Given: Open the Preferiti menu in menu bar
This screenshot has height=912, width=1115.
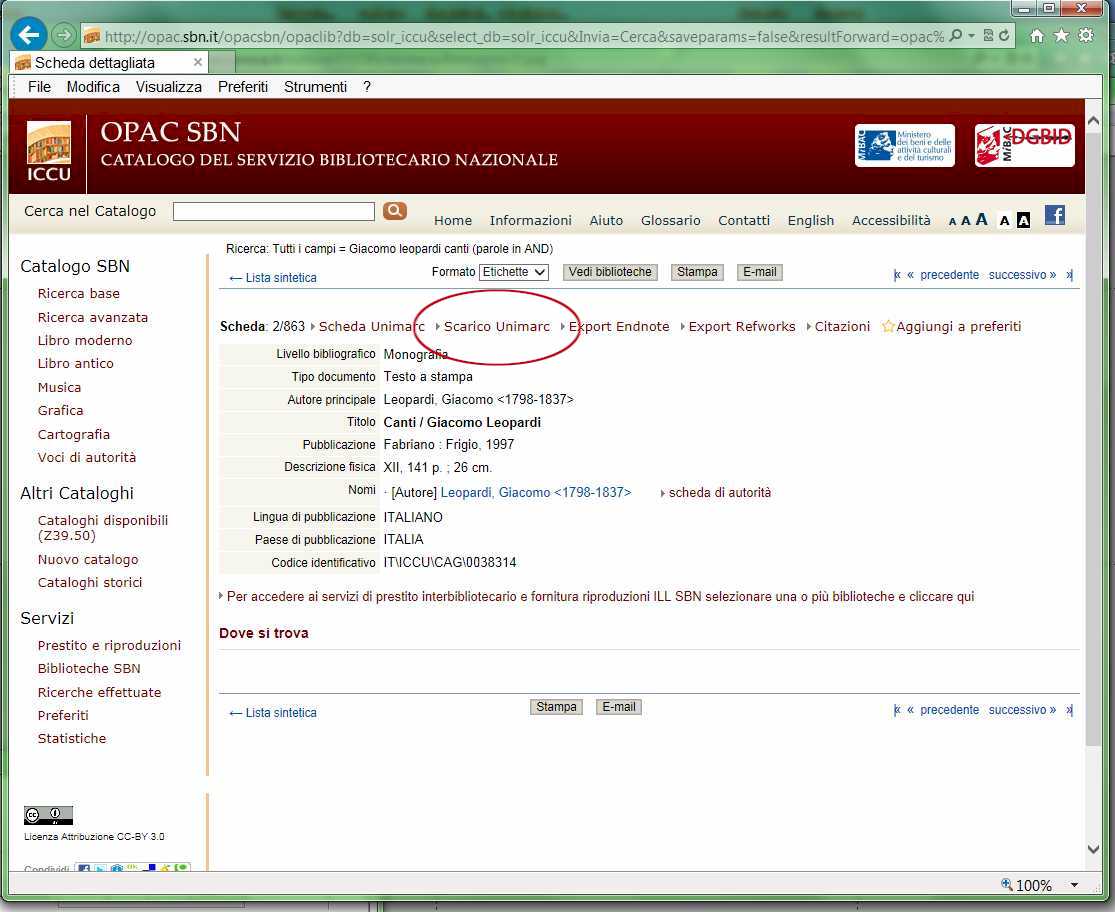Looking at the screenshot, I should tap(242, 87).
